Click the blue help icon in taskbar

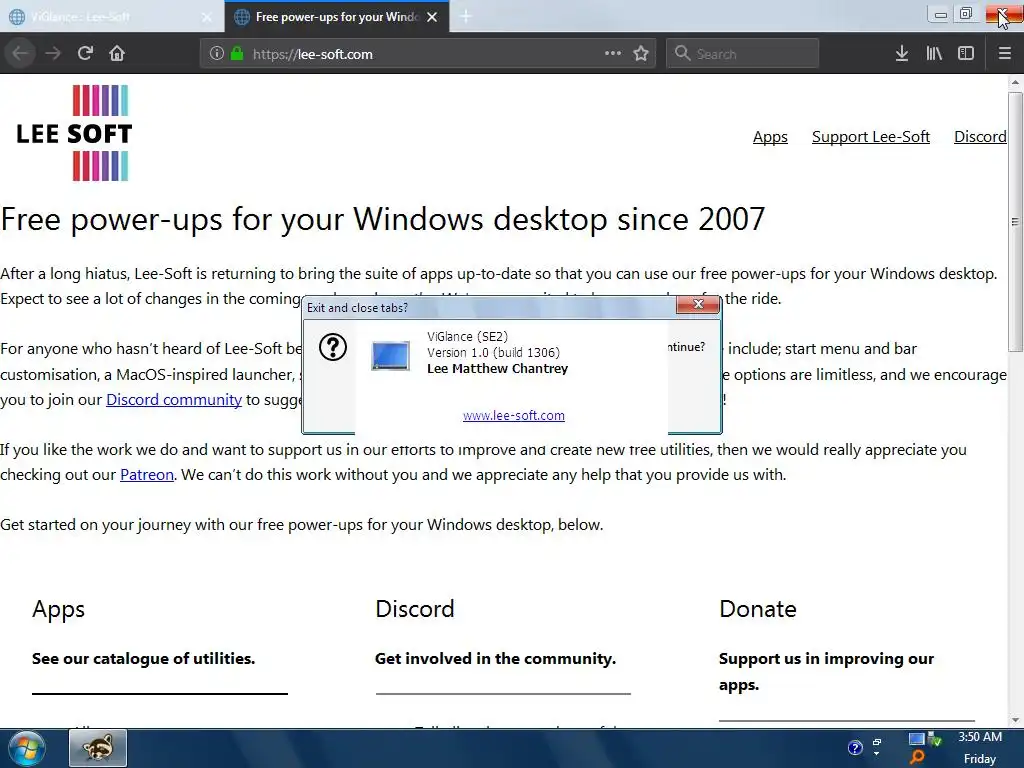click(855, 748)
